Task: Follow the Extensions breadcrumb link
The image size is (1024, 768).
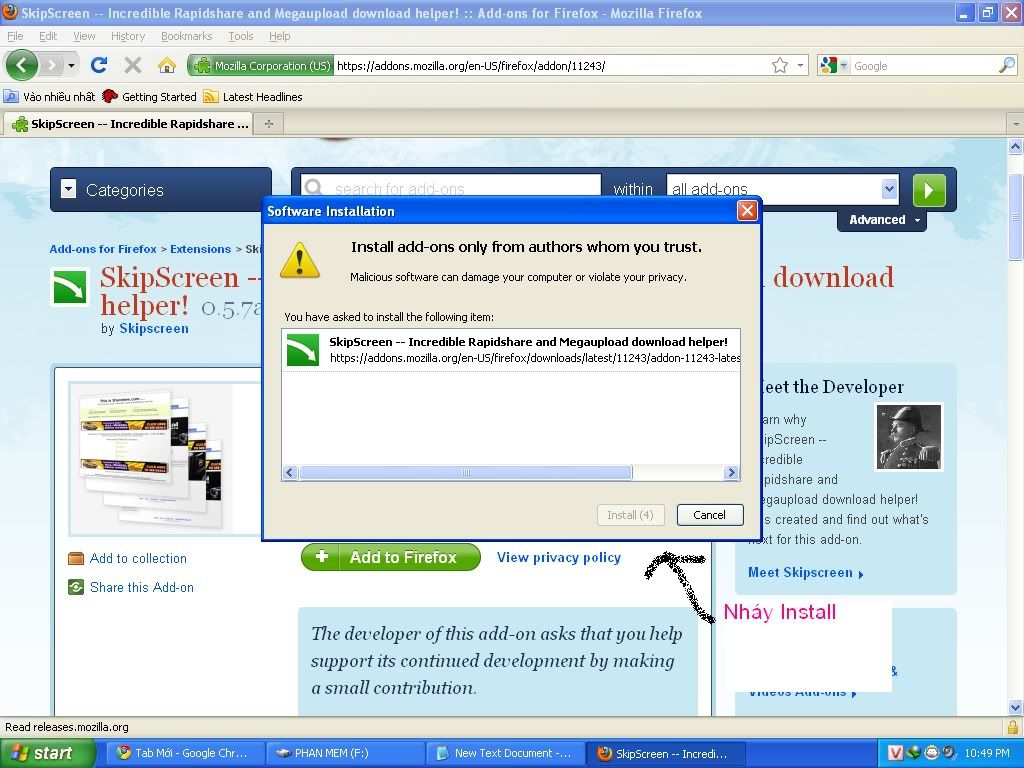Action: (x=200, y=249)
